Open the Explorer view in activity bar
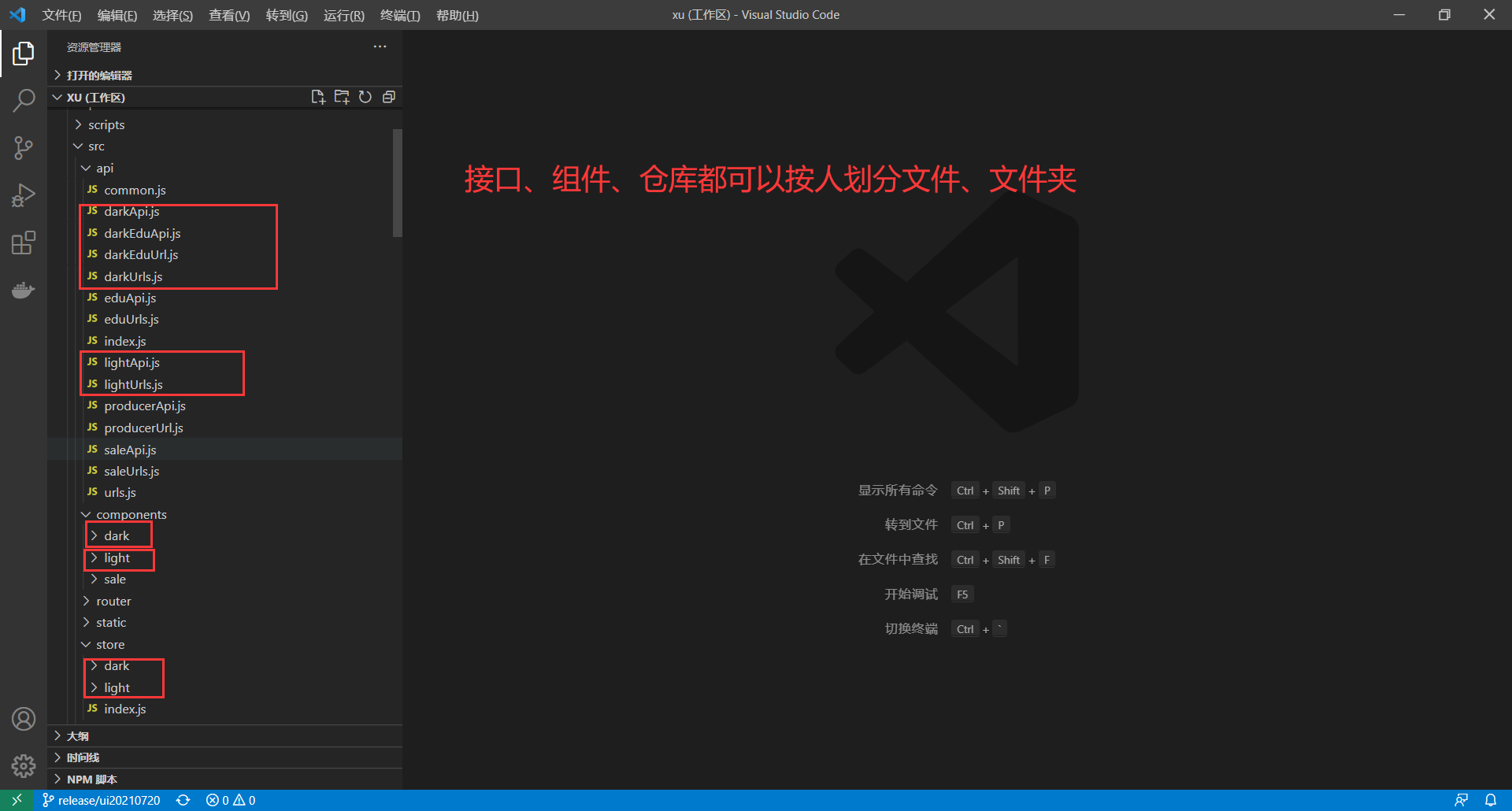The width and height of the screenshot is (1512, 811). click(24, 54)
